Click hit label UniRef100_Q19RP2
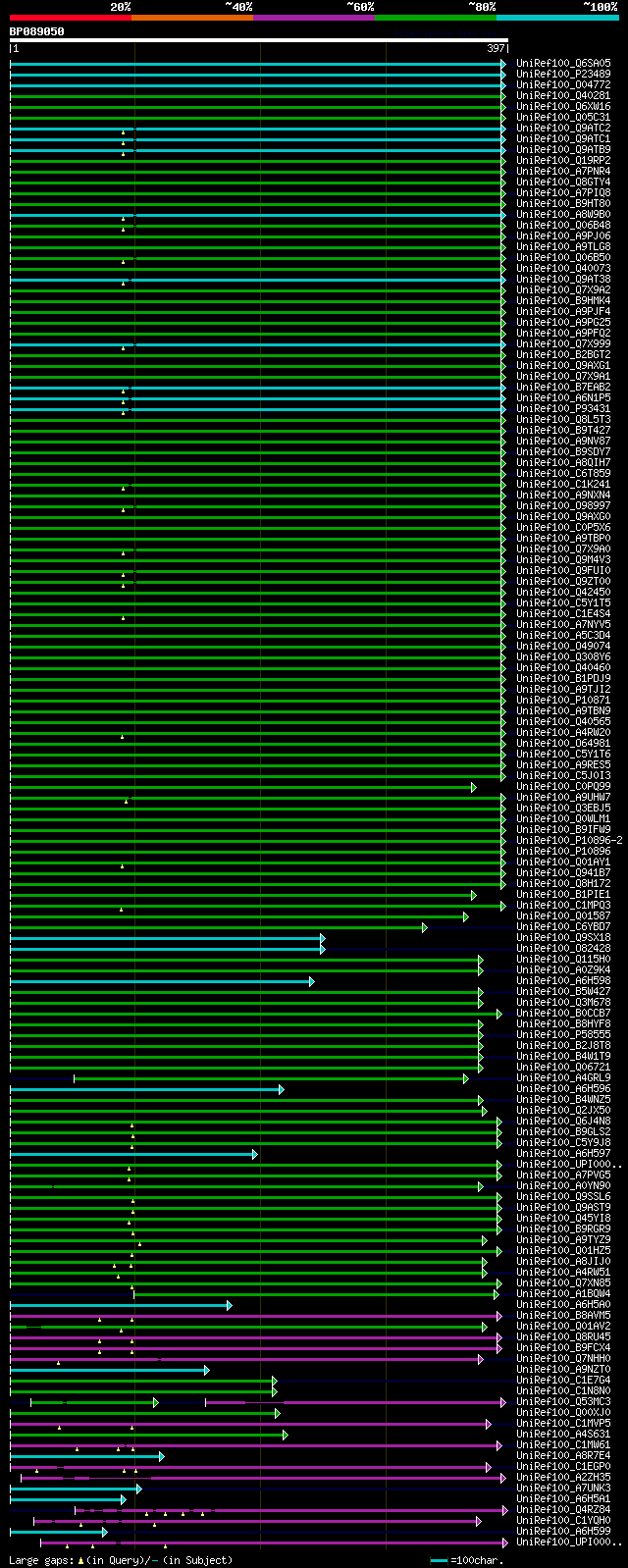This screenshot has width=628, height=1568. coord(563,160)
